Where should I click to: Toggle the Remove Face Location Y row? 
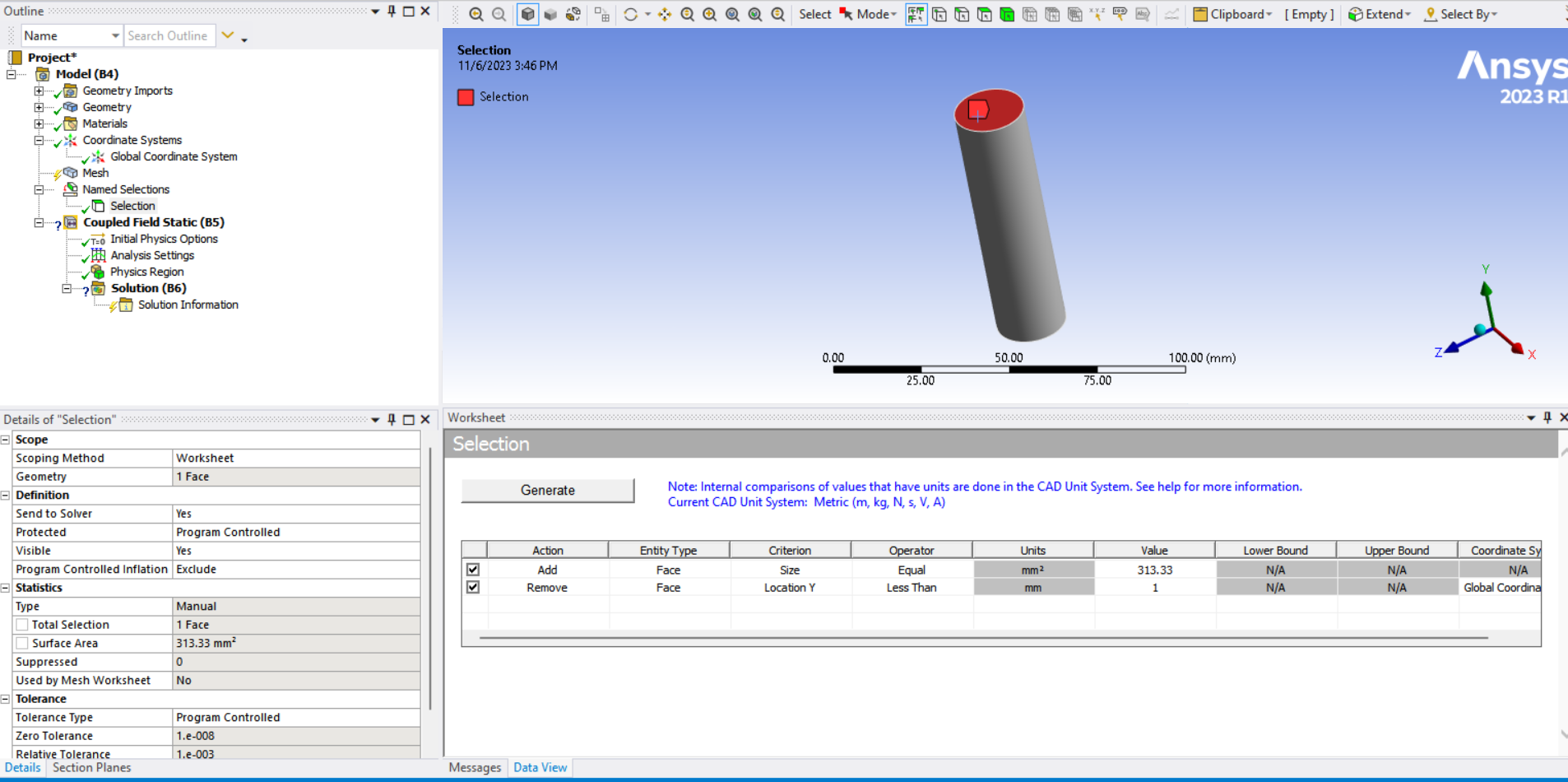pyautogui.click(x=473, y=587)
